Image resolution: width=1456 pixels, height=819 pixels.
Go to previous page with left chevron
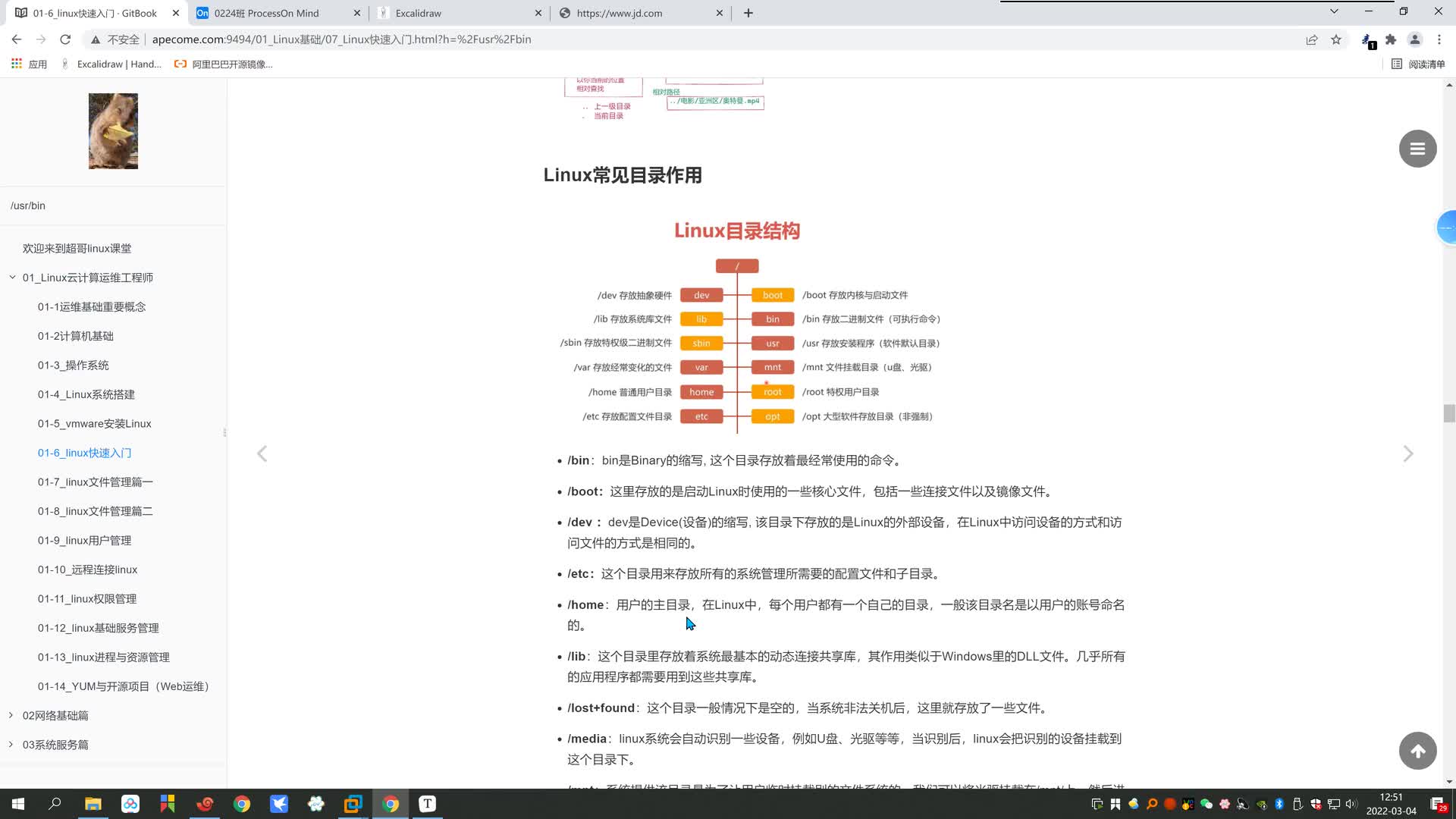pyautogui.click(x=262, y=453)
